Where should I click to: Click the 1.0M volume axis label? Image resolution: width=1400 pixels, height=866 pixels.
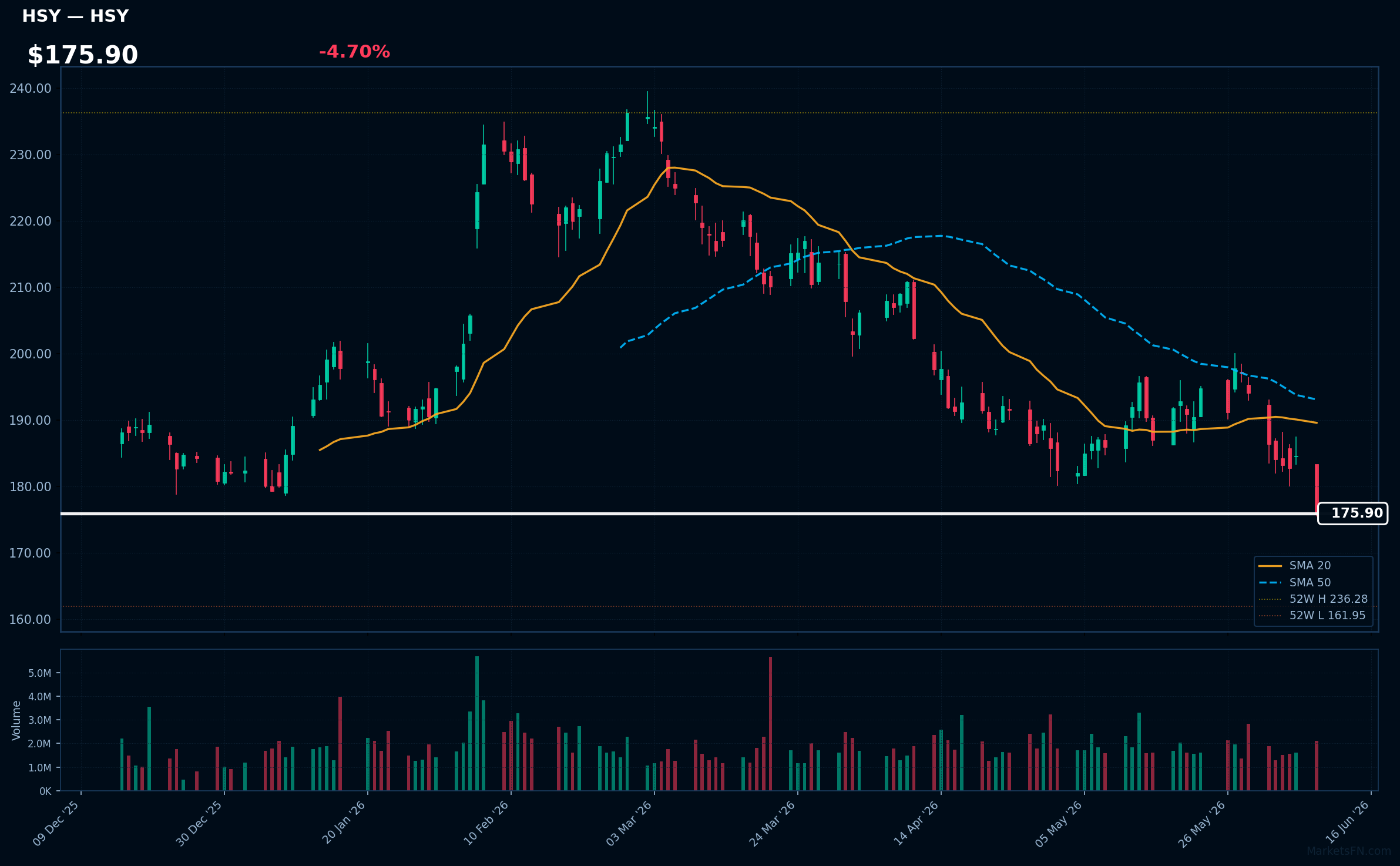point(40,768)
